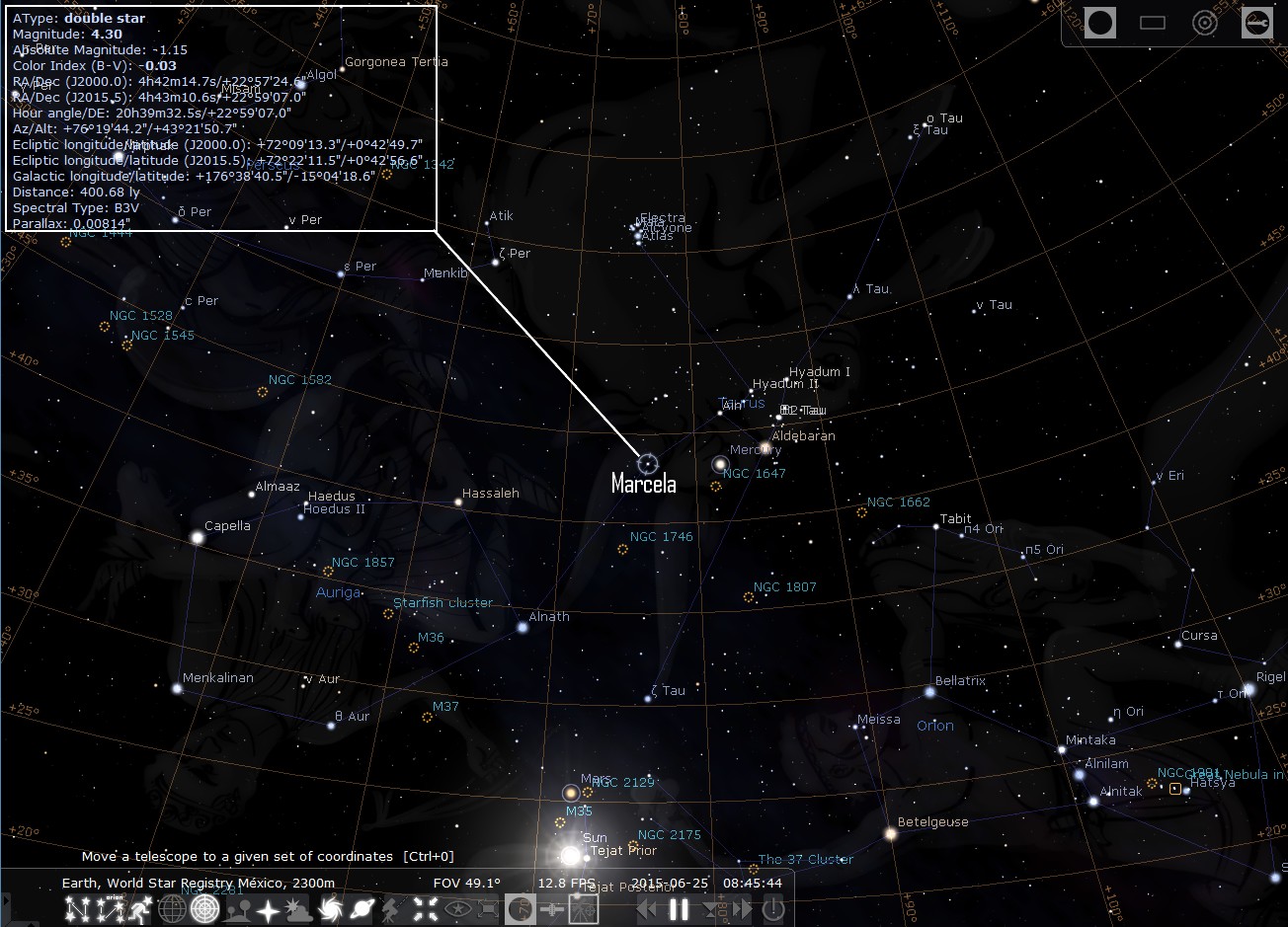Select the star Capella

click(x=198, y=537)
